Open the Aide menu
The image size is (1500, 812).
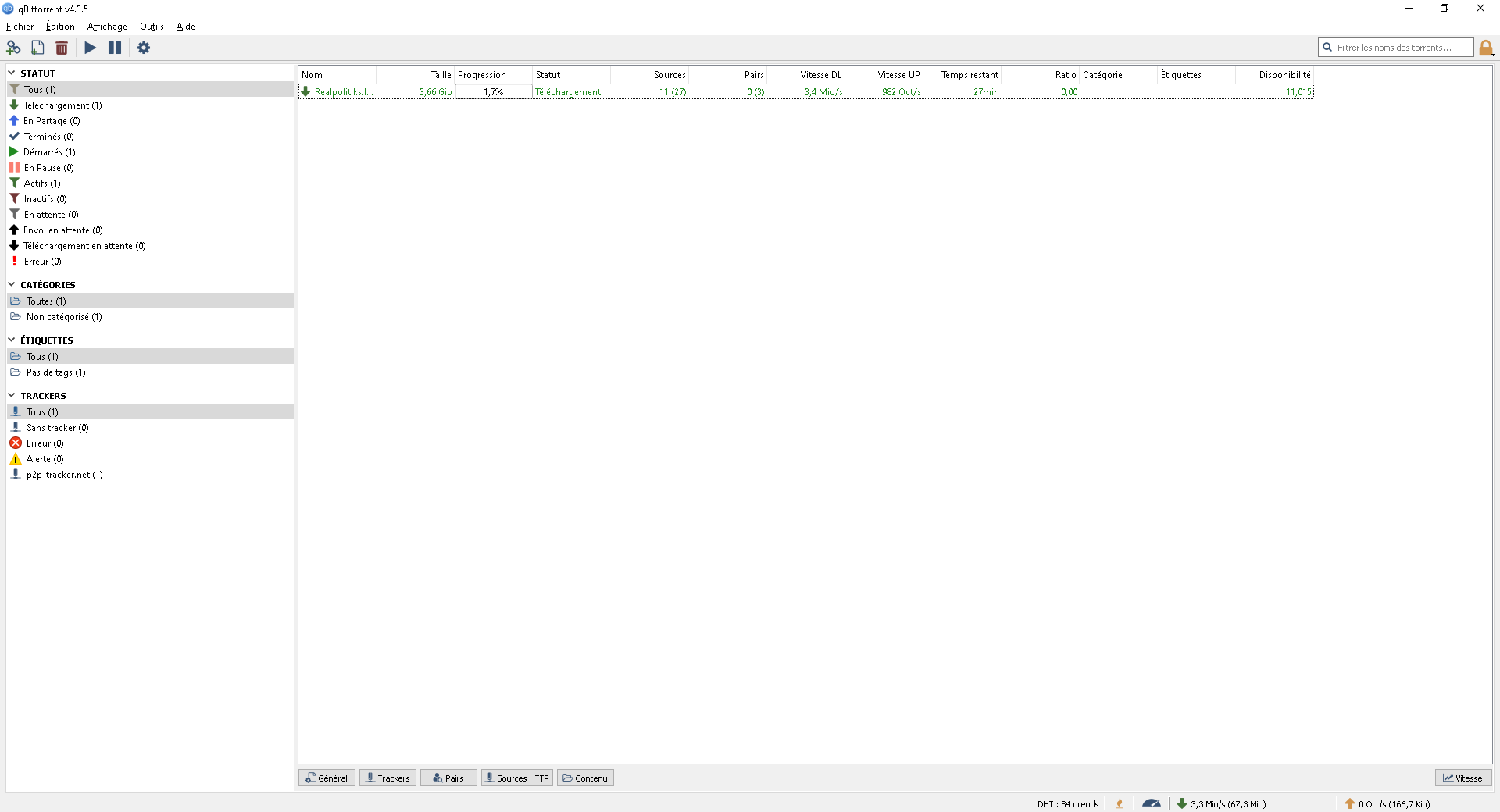(185, 27)
